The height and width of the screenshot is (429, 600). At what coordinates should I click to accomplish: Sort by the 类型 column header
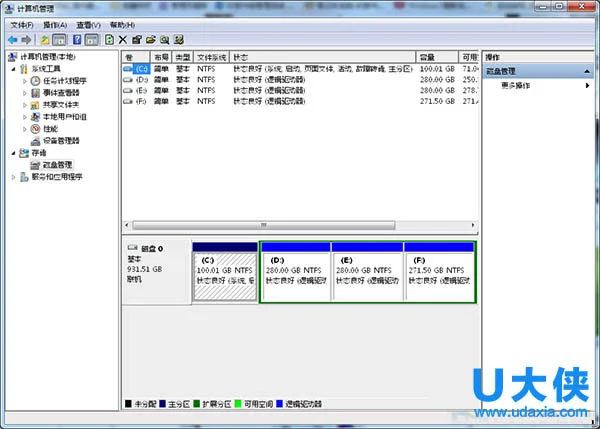[183, 57]
